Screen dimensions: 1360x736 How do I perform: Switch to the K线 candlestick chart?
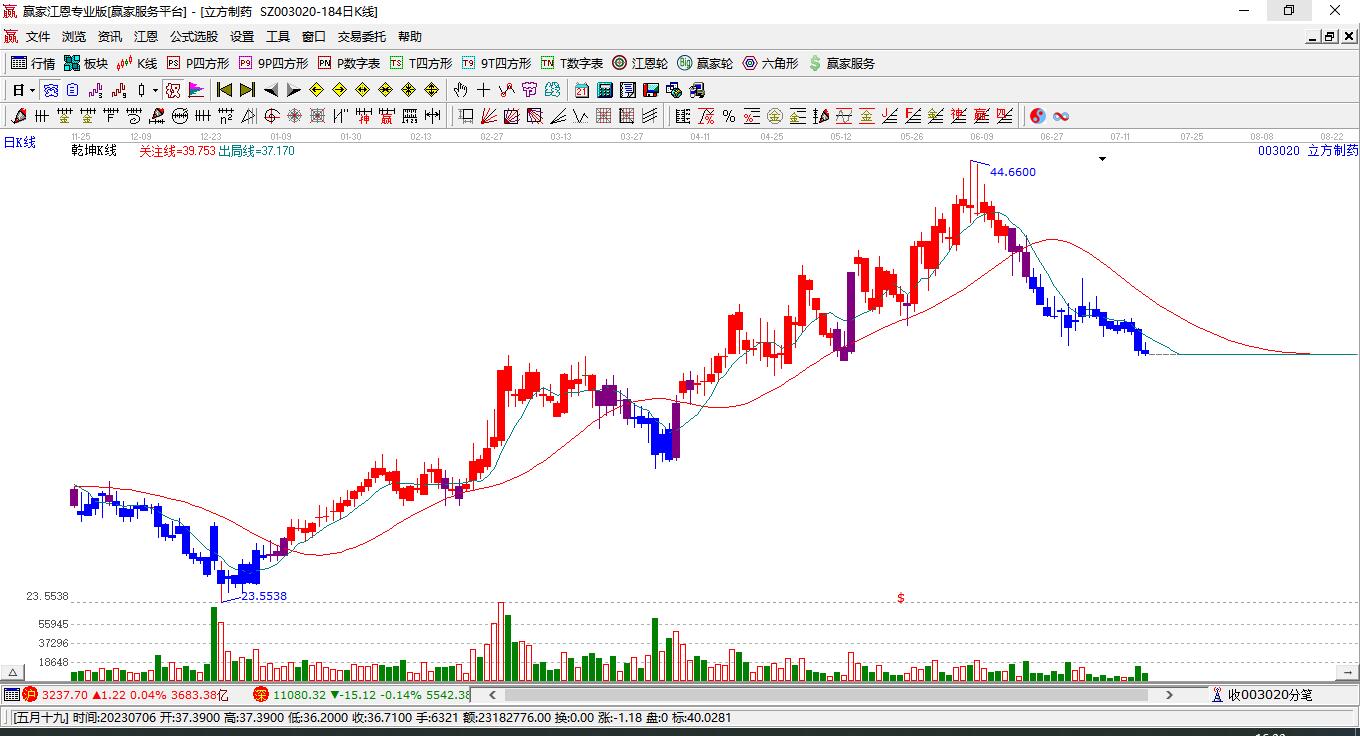[137, 63]
